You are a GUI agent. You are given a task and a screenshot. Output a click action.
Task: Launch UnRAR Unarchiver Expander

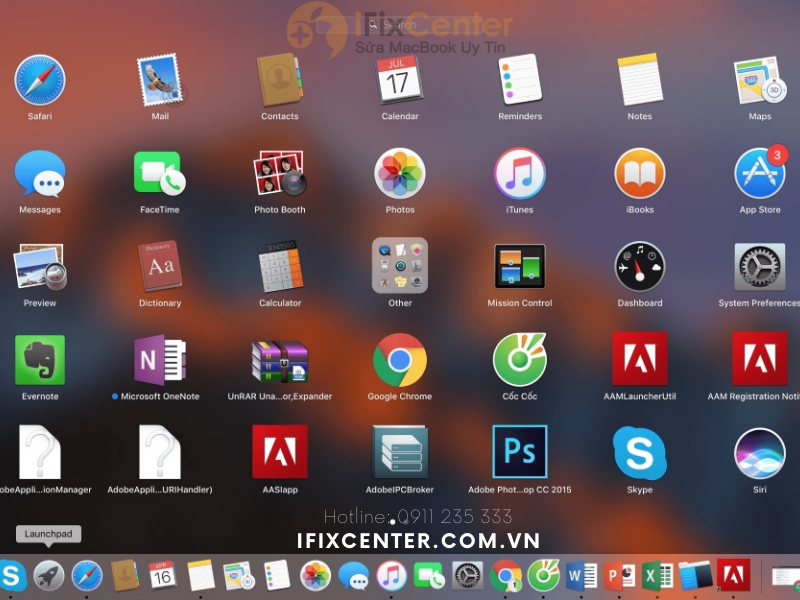tap(280, 361)
